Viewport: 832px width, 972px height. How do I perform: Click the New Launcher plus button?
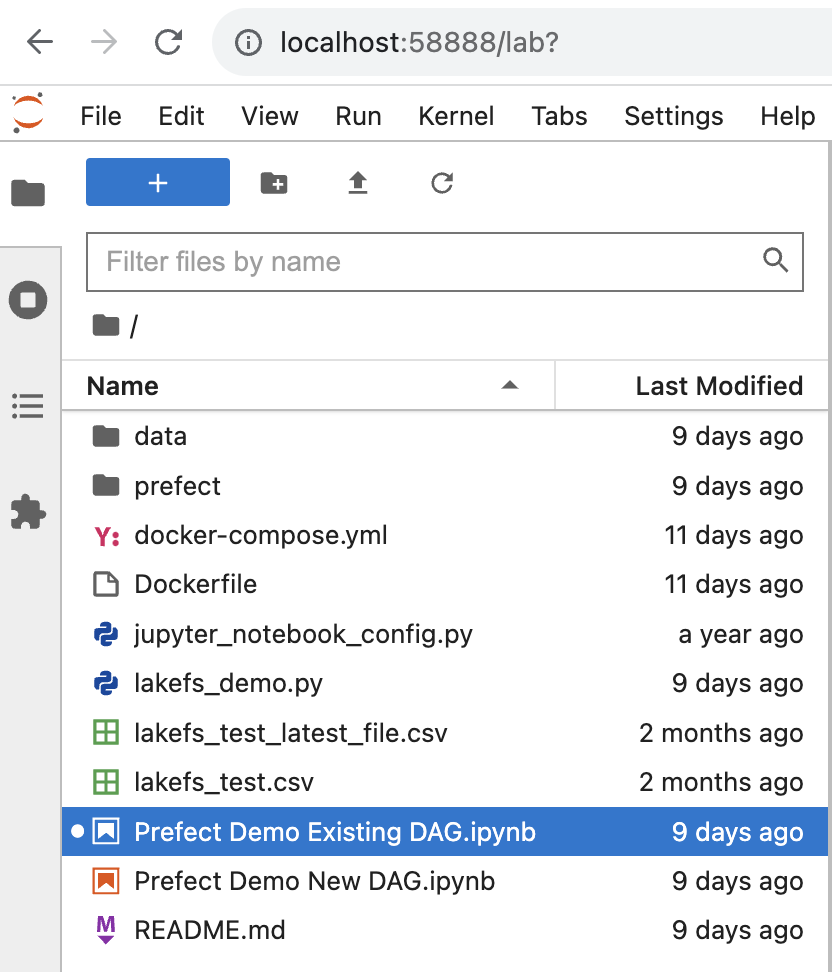coord(157,182)
